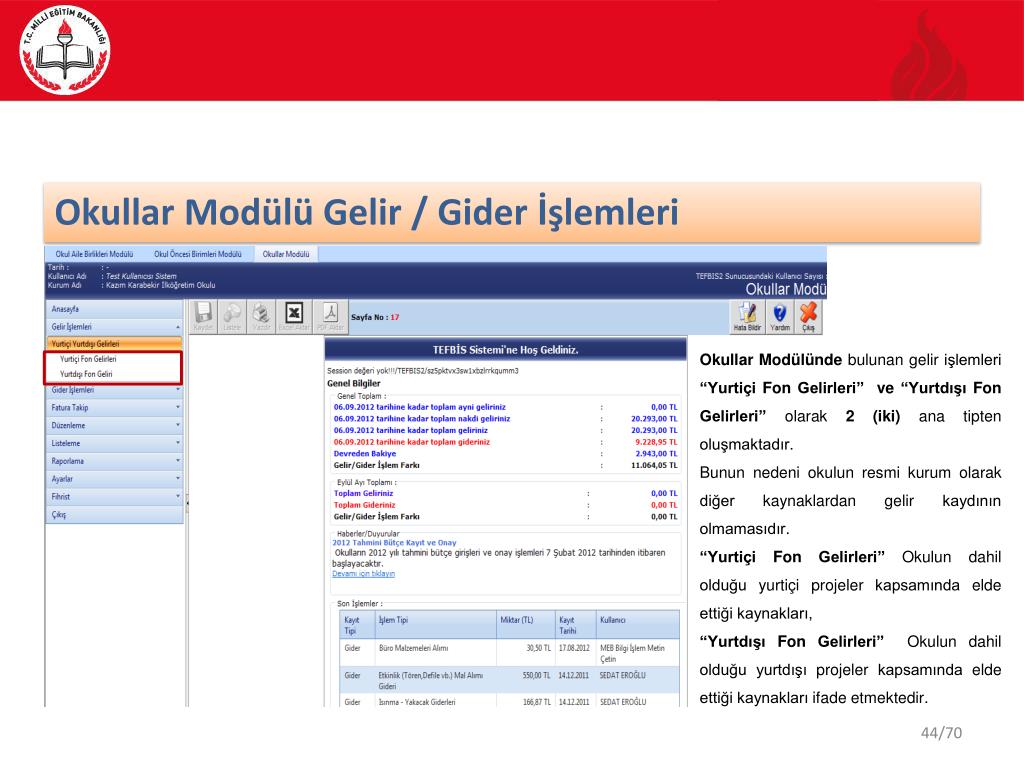Expand the Listeleme section arrow
Viewport: 1024px width, 768px height.
pyautogui.click(x=178, y=443)
